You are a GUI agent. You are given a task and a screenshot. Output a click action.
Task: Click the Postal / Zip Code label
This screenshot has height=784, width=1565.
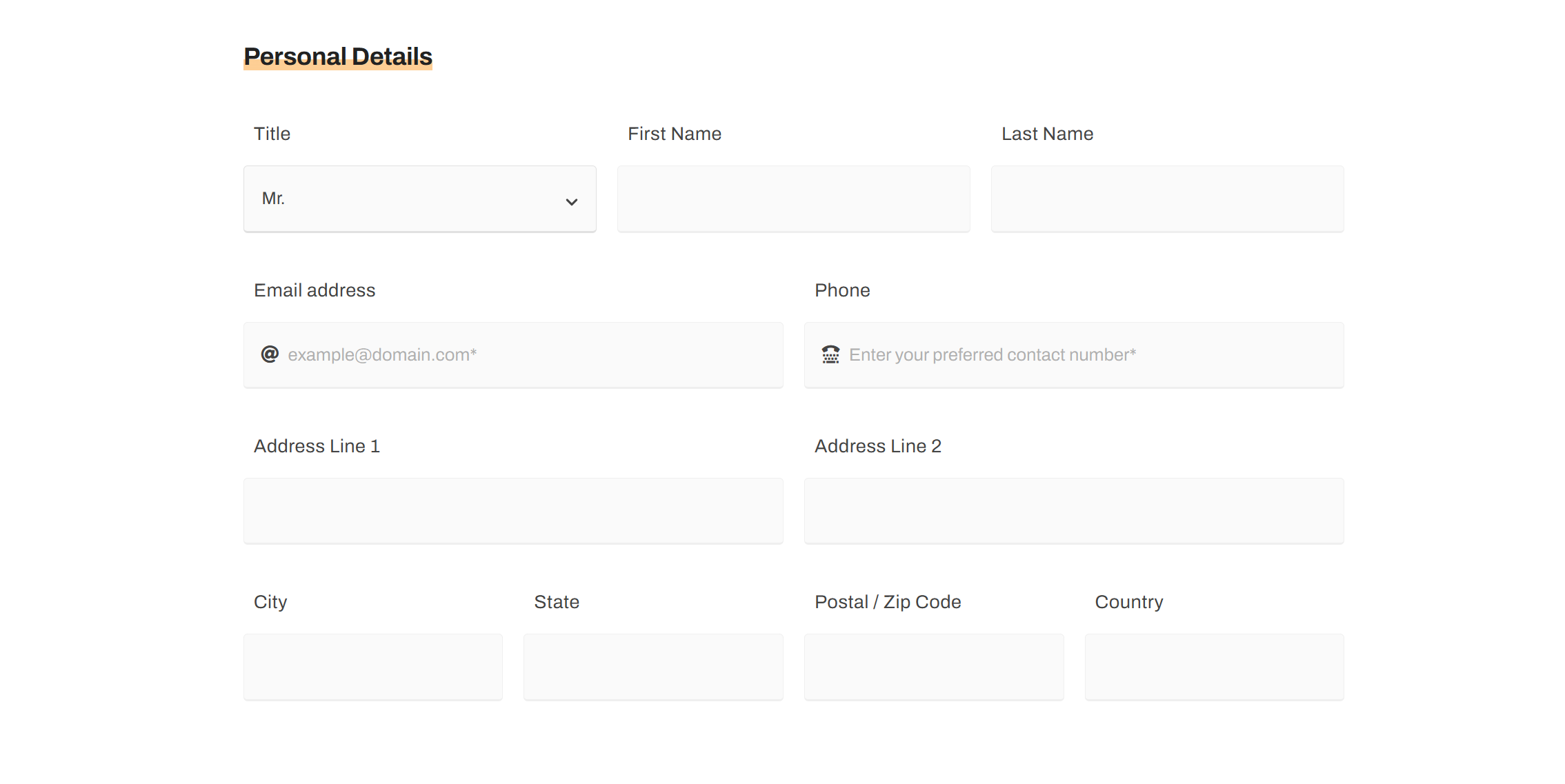click(888, 602)
